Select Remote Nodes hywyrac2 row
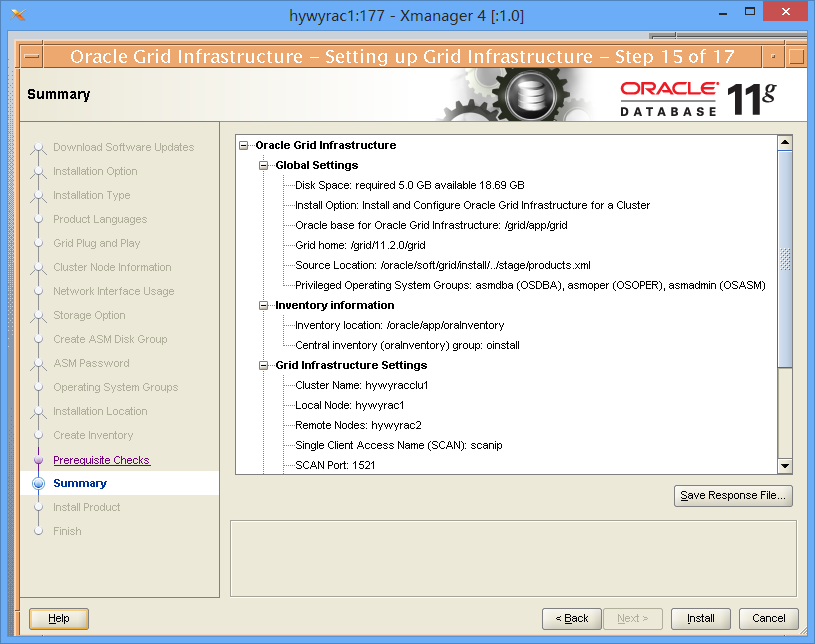This screenshot has height=644, width=815. click(358, 426)
